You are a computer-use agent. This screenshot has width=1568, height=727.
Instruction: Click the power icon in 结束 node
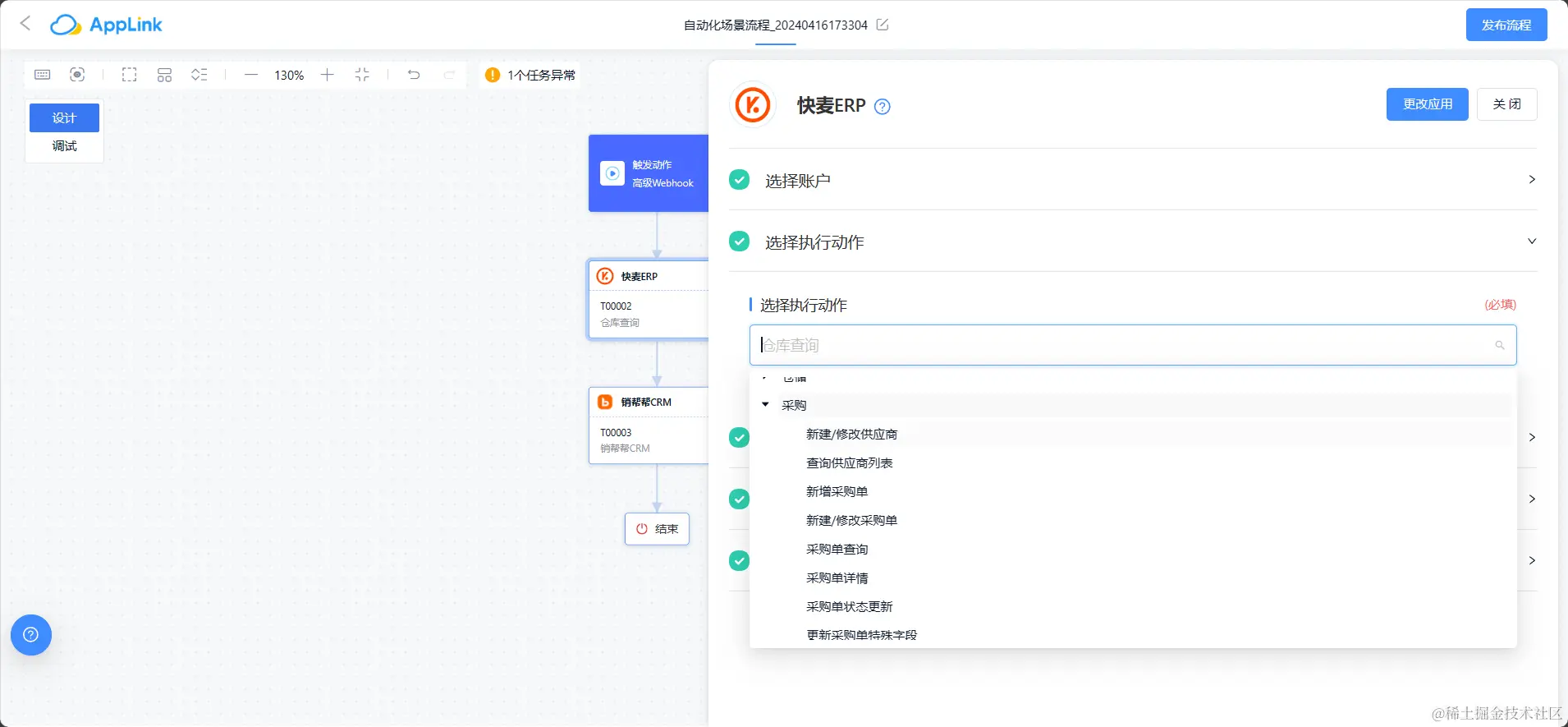[642, 529]
